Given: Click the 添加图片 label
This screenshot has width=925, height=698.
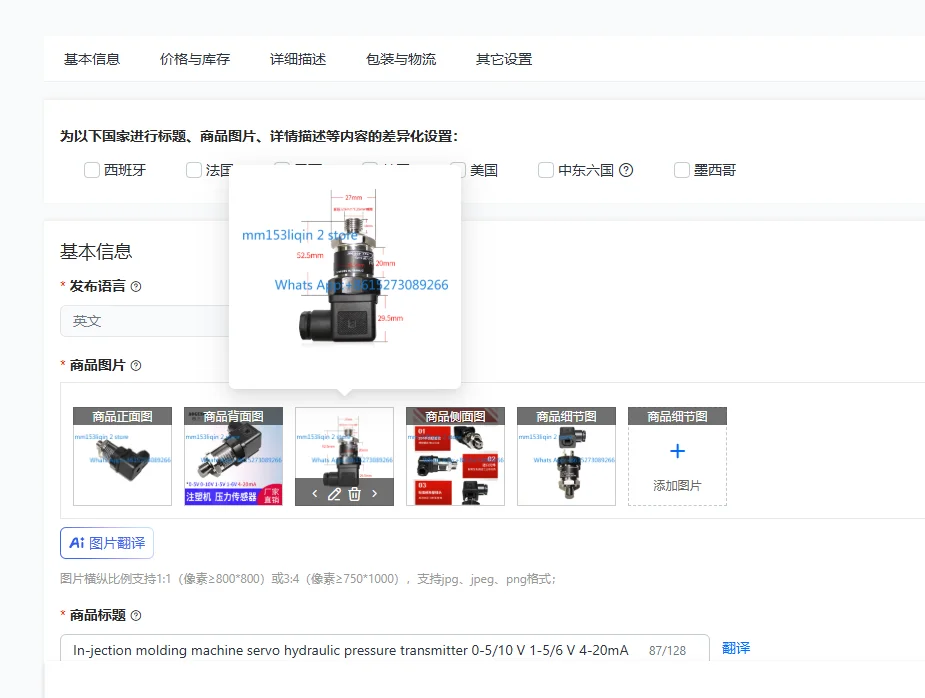Looking at the screenshot, I should click(677, 486).
